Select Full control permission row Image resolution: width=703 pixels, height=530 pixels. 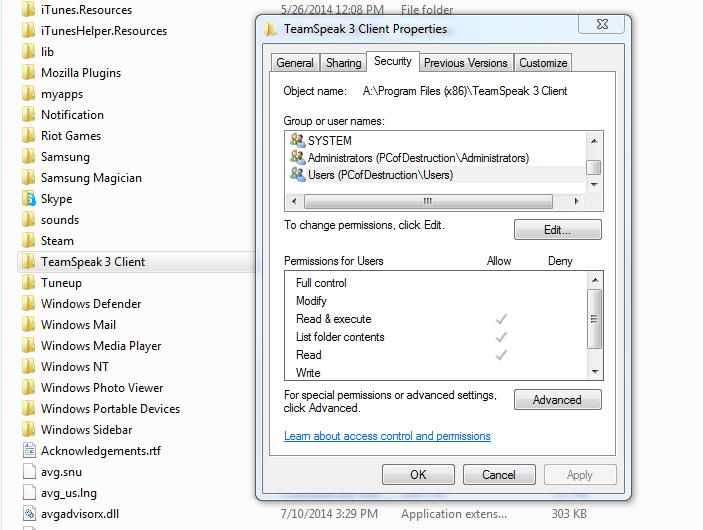tap(436, 283)
